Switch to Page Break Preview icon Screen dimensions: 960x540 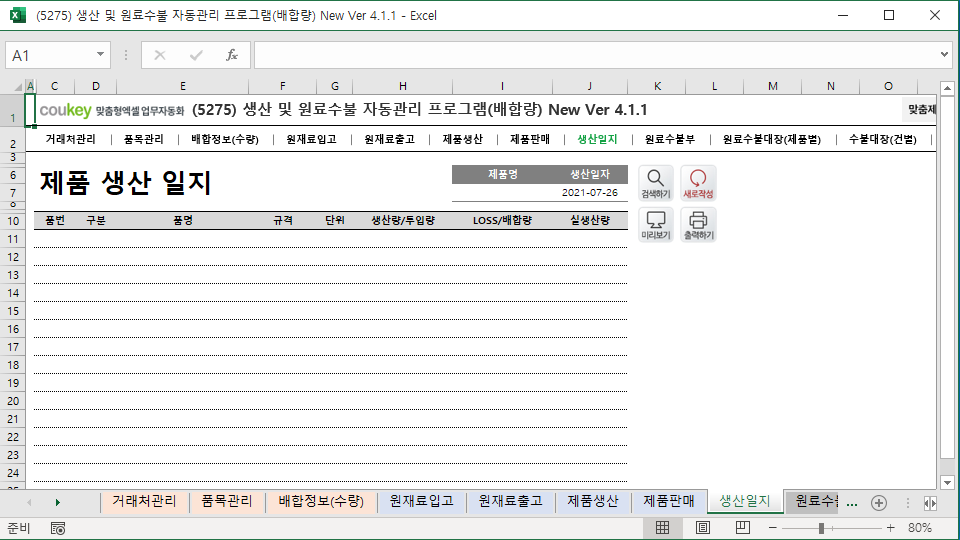click(x=743, y=528)
